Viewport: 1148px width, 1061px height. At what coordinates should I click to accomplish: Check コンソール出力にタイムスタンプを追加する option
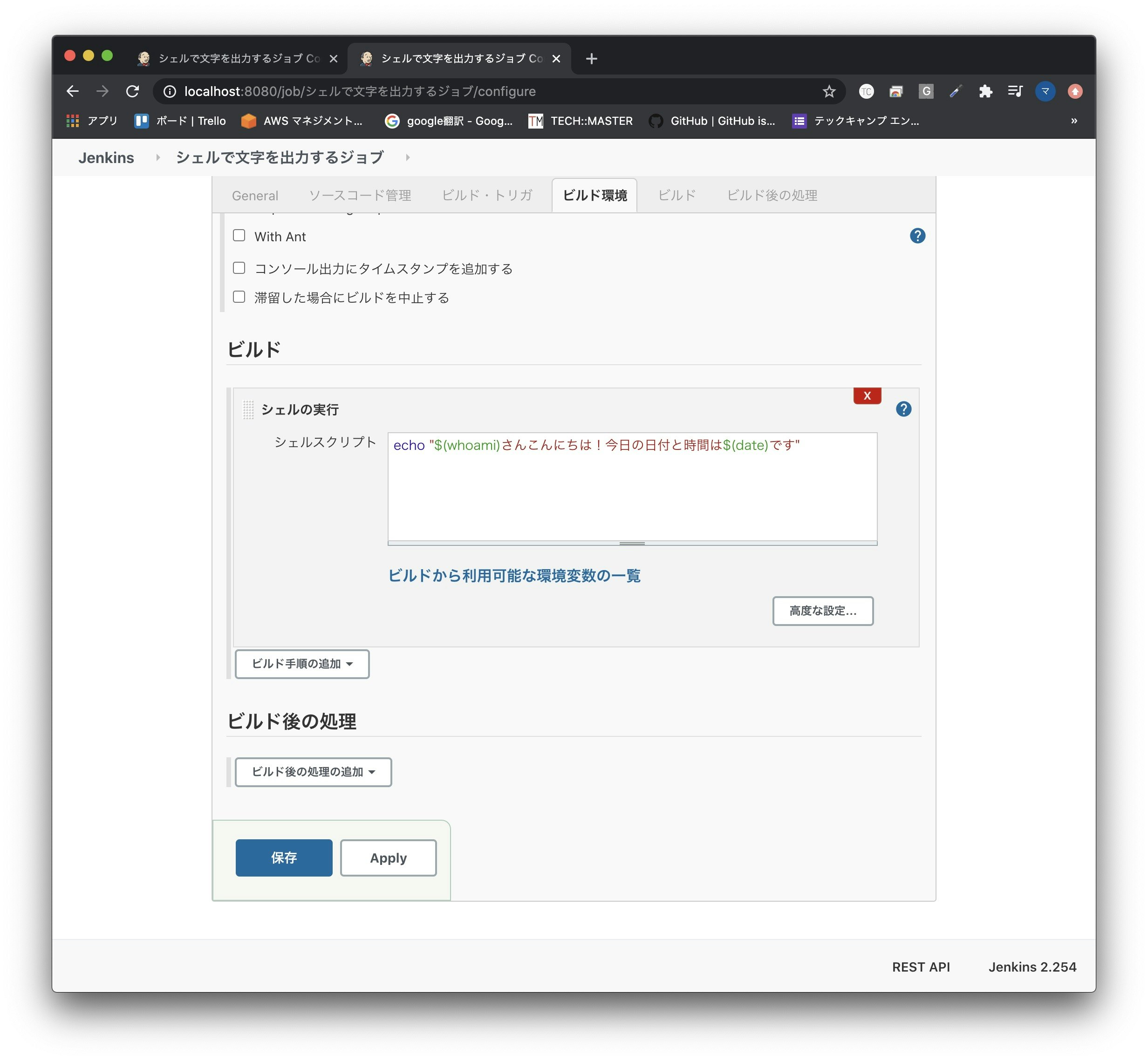click(x=239, y=268)
